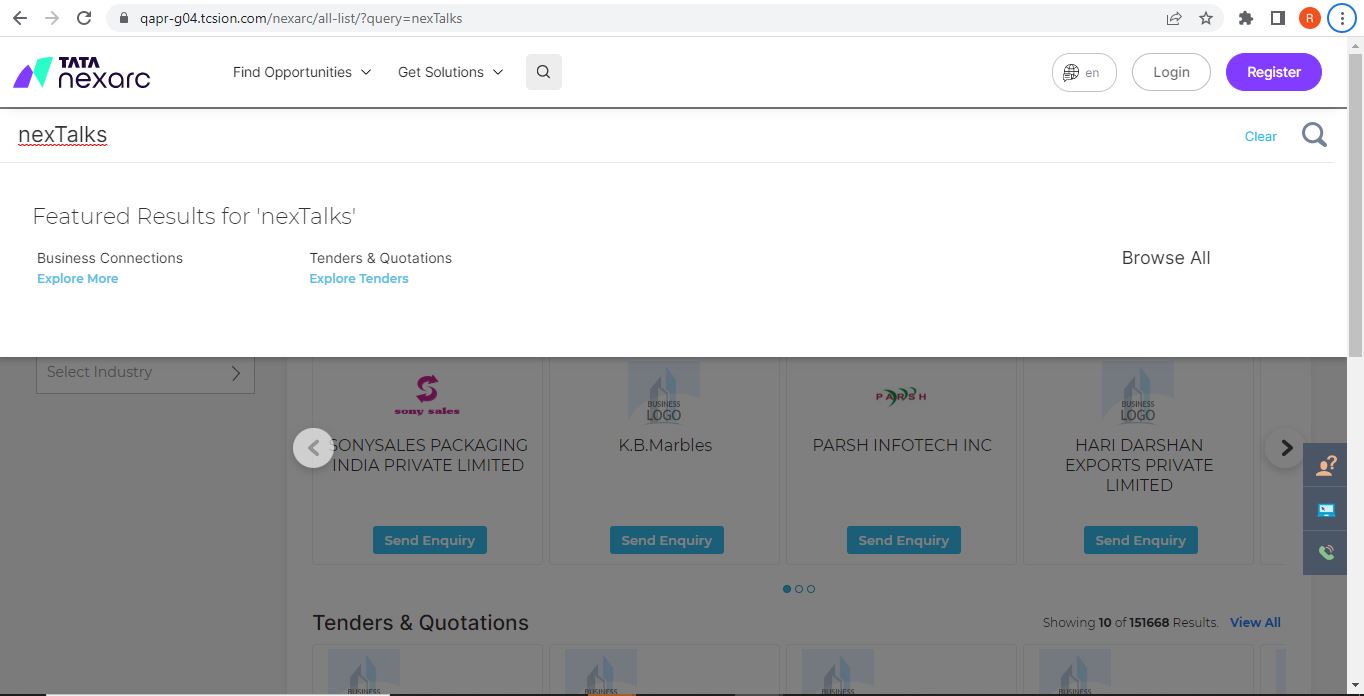Clear the nexTalks search query

tap(1260, 136)
